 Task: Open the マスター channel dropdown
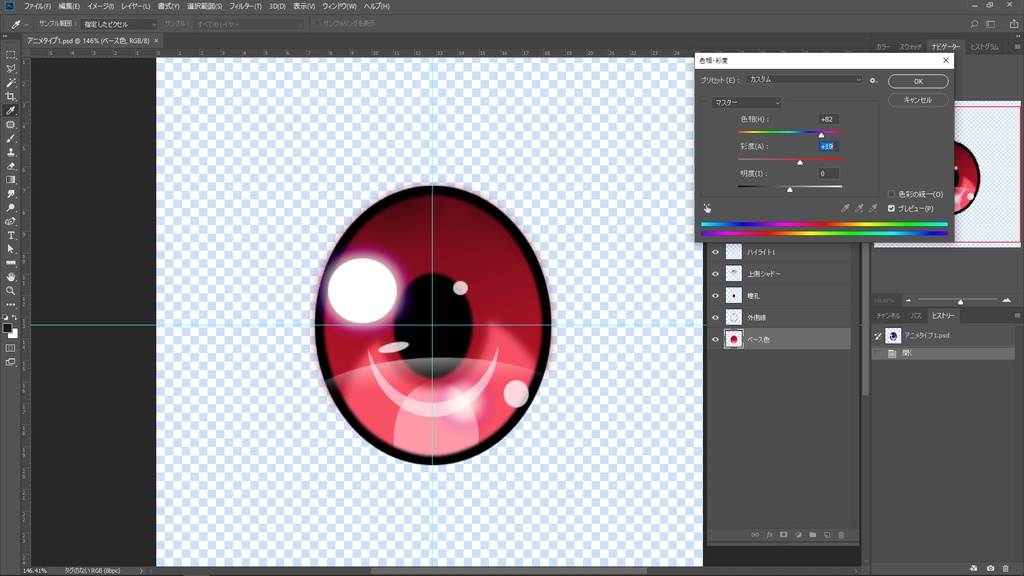pyautogui.click(x=746, y=102)
